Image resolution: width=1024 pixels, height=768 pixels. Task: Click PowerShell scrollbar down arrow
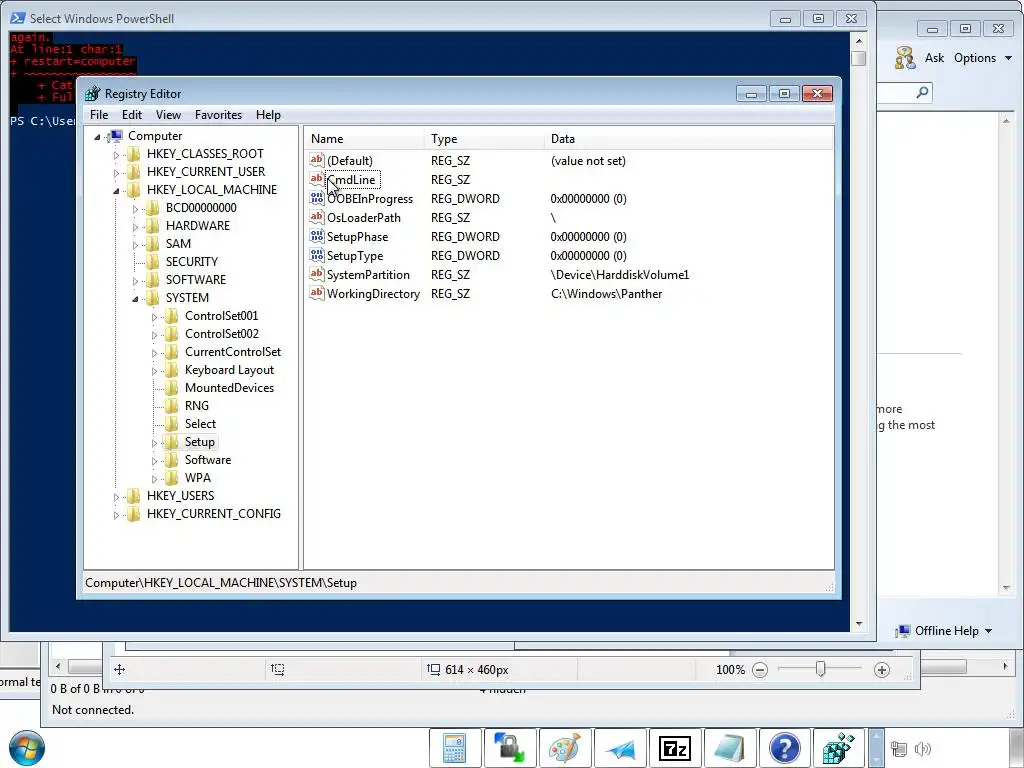pyautogui.click(x=859, y=624)
